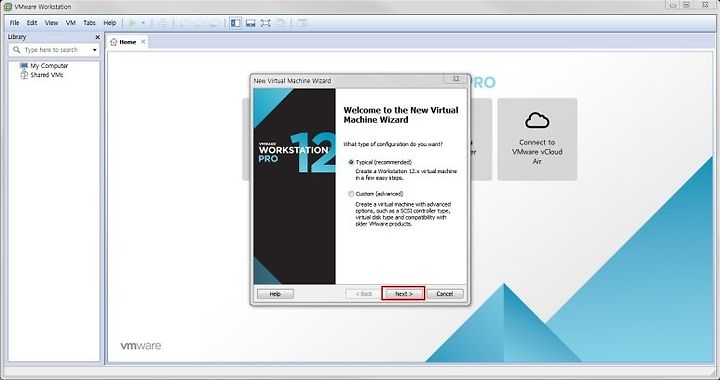The width and height of the screenshot is (720, 380).
Task: Toggle the Show Library toolbar icon
Action: click(x=236, y=23)
